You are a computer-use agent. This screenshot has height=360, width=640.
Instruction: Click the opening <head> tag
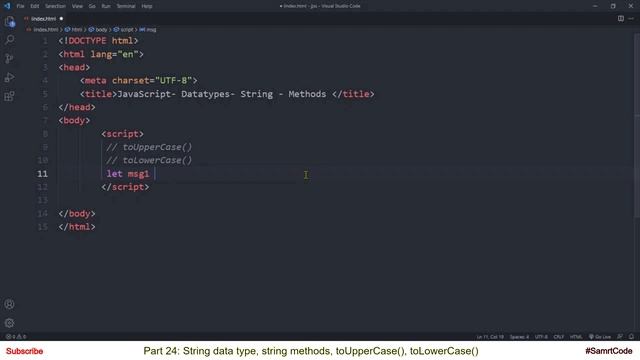click(x=74, y=67)
